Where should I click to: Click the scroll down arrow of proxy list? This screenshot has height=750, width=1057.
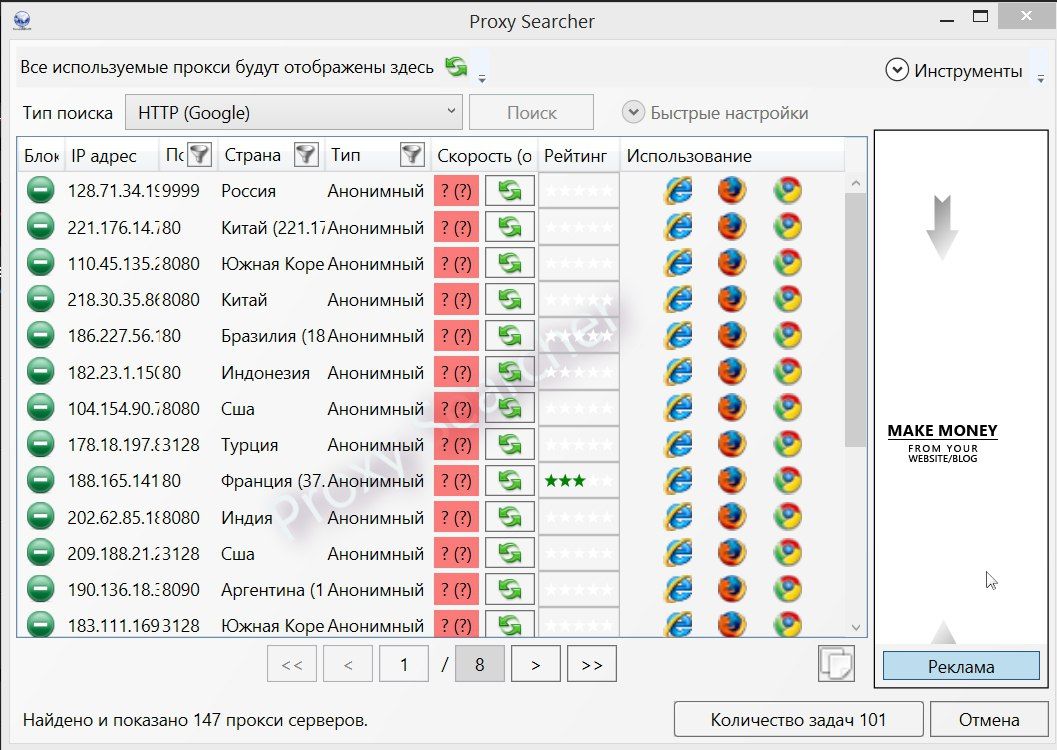click(856, 627)
